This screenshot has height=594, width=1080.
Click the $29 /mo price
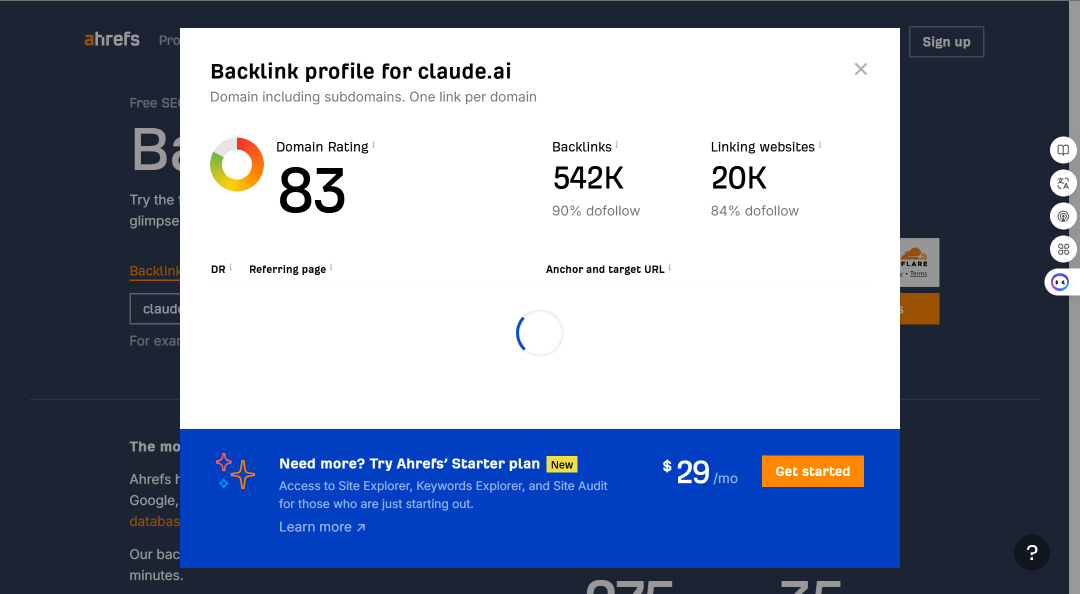tap(700, 473)
